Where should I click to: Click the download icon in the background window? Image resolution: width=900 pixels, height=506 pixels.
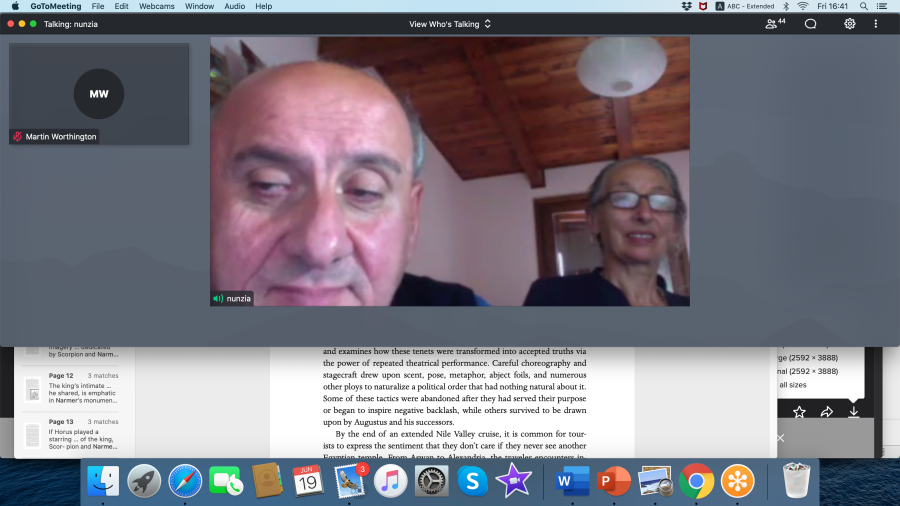pyautogui.click(x=854, y=412)
